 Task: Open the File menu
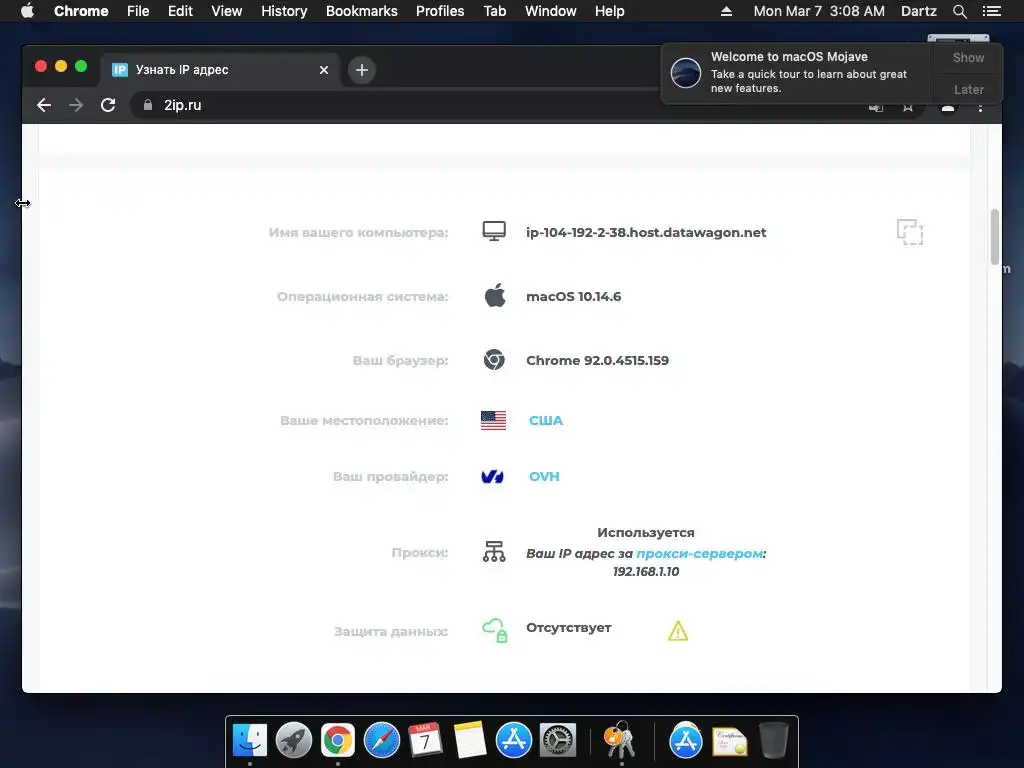(x=138, y=11)
